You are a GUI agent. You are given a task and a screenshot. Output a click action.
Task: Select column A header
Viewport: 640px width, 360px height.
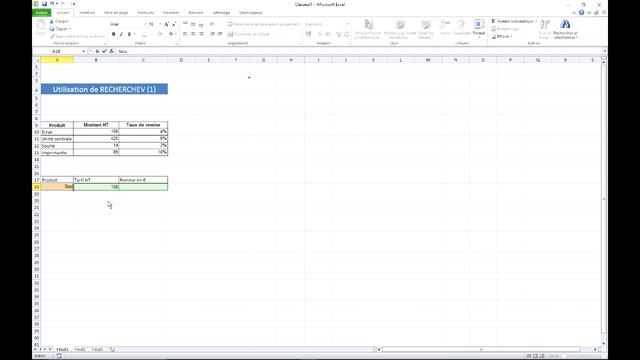[x=57, y=60]
